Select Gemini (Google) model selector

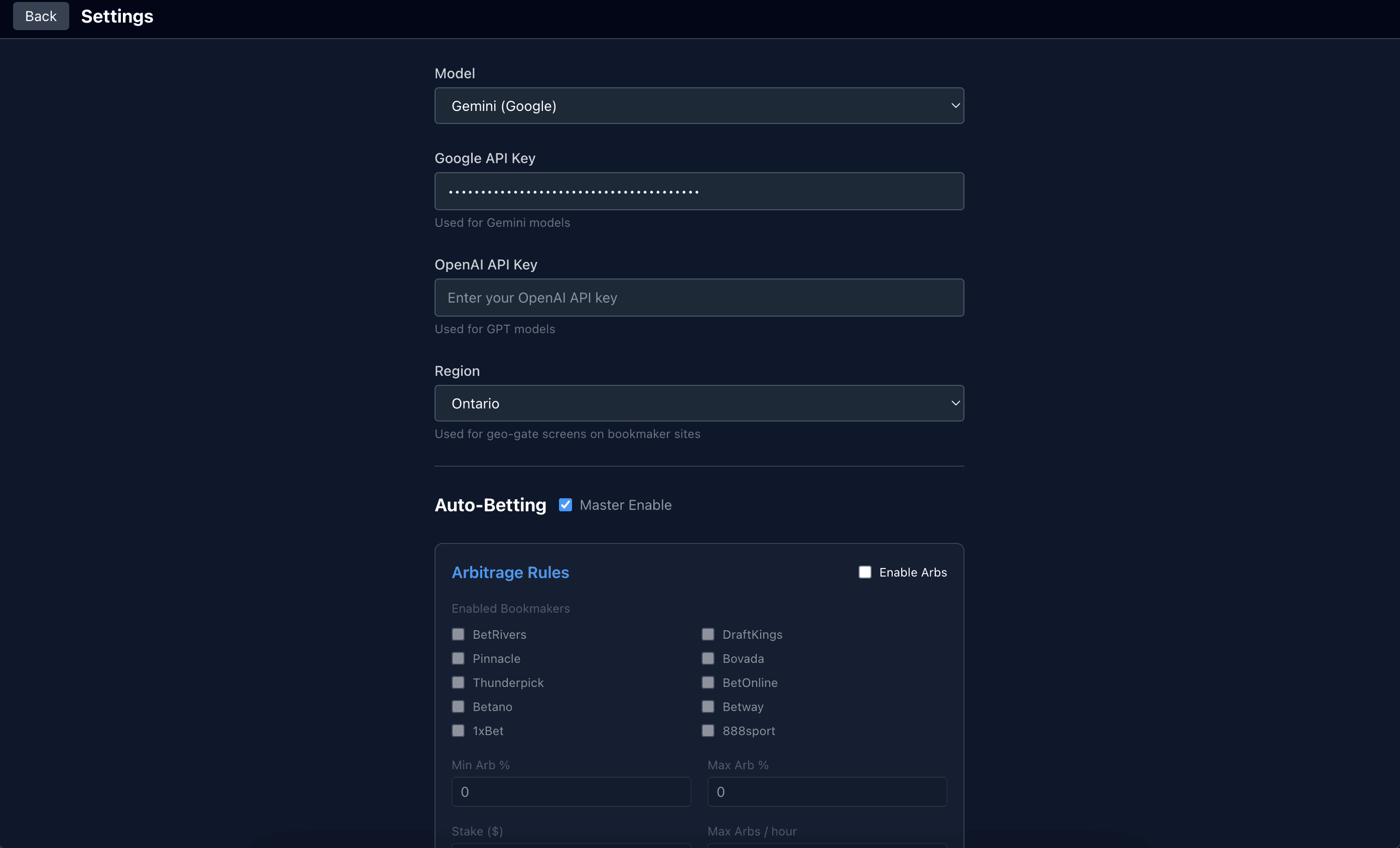point(699,106)
